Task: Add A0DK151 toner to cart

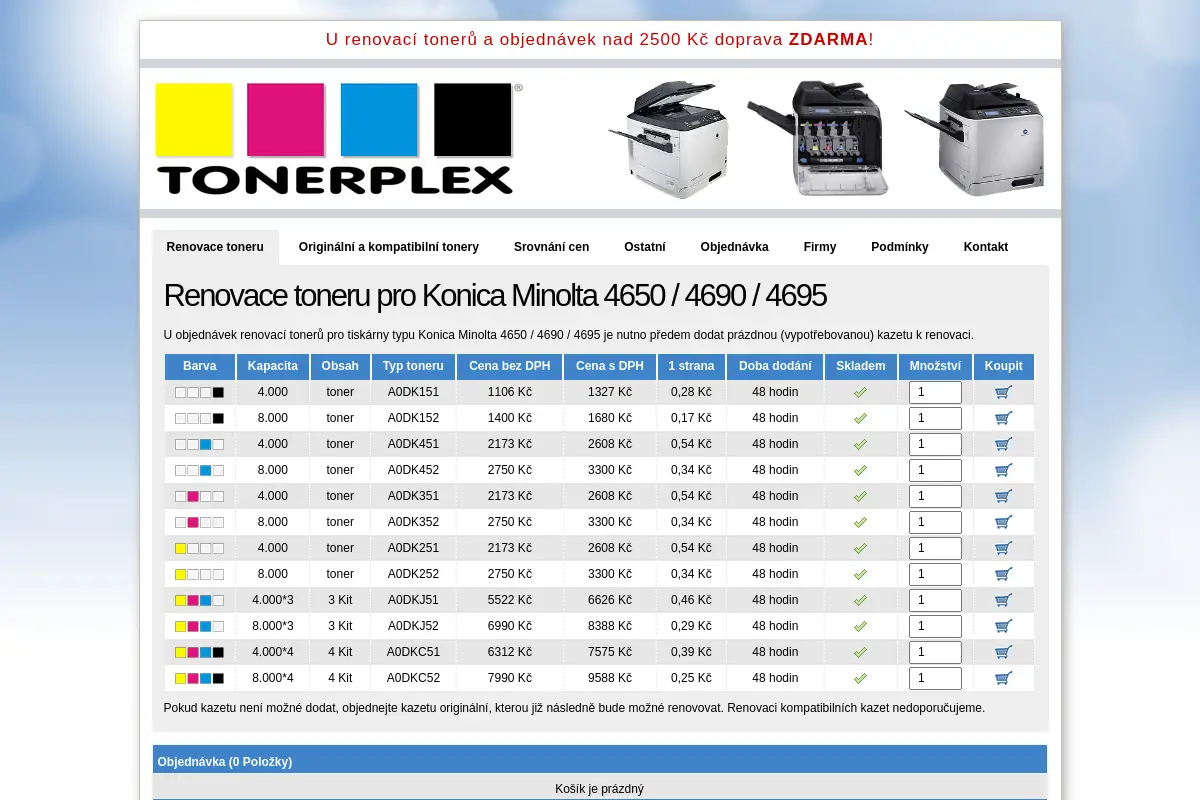Action: (x=1003, y=392)
